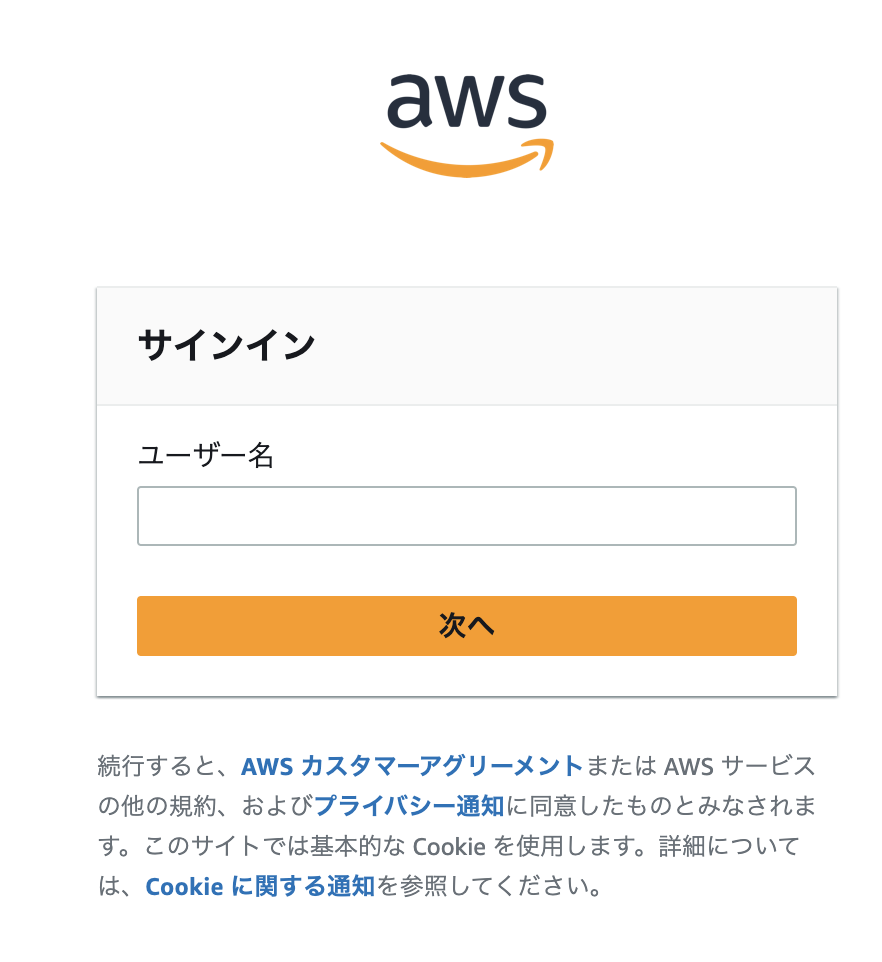Image resolution: width=882 pixels, height=962 pixels.
Task: Focus the ユーザー名 text input field
Action: tap(467, 516)
